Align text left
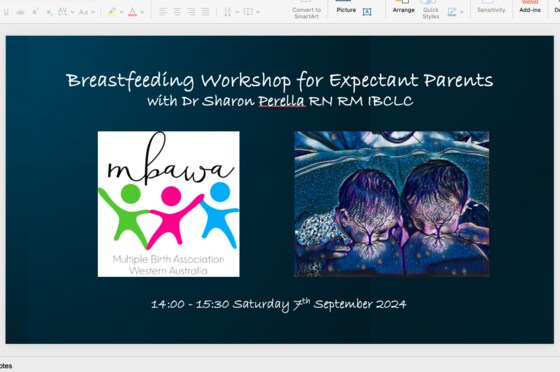The image size is (560, 372). 163,12
